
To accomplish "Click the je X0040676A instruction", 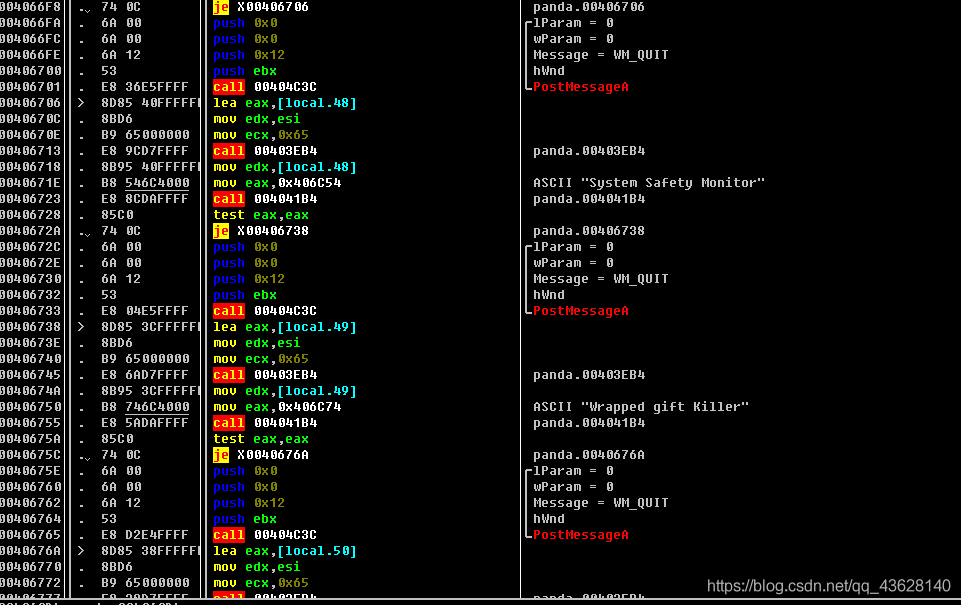I will [x=261, y=455].
